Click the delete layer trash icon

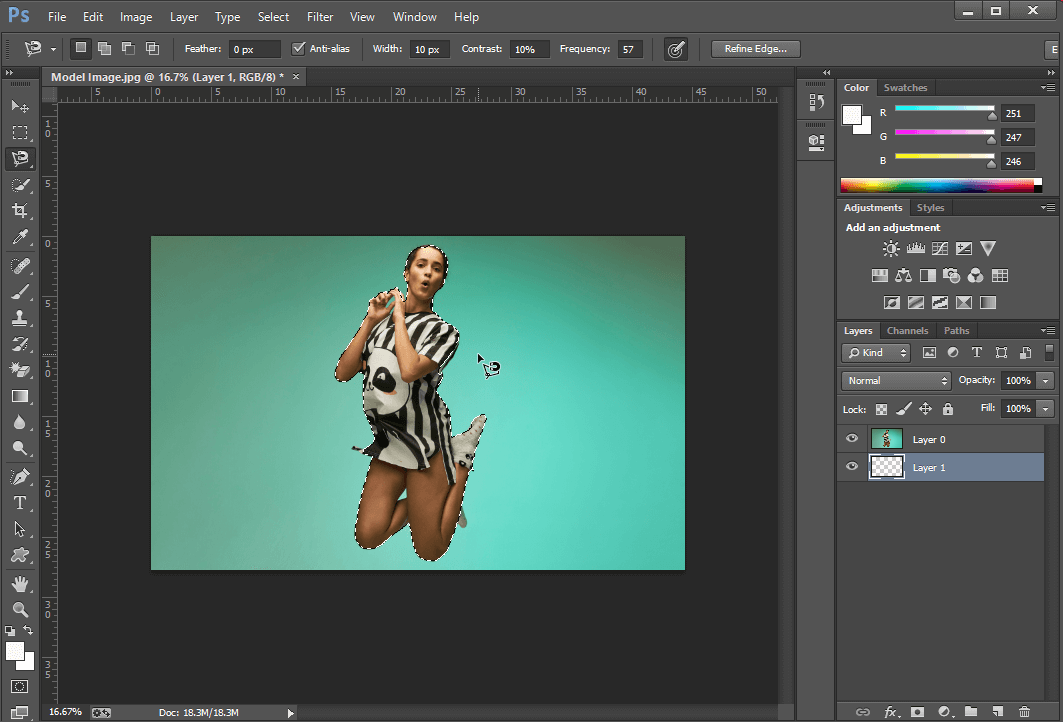click(1023, 712)
